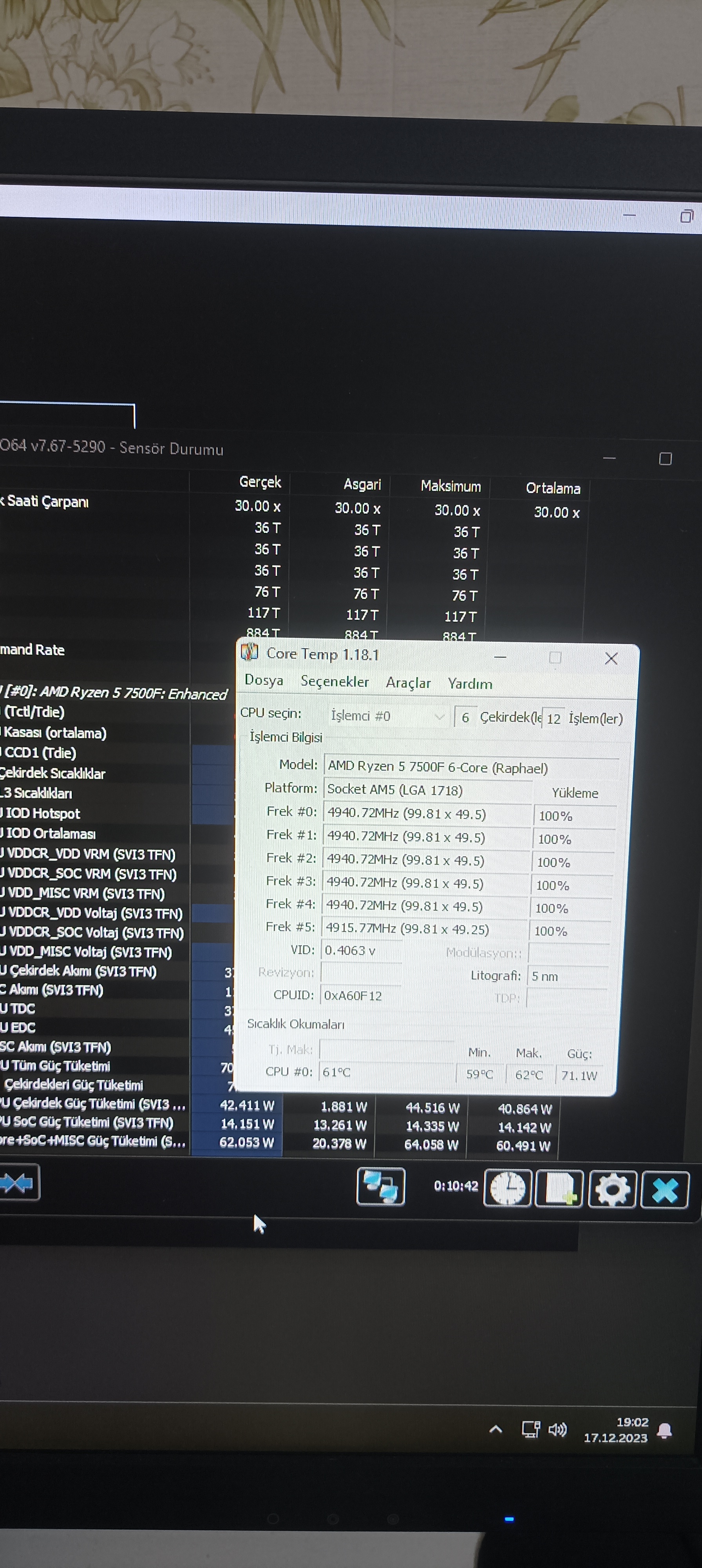The image size is (702, 1568).
Task: Select the (Tctl/Tdie) sensor row
Action: click(33, 711)
